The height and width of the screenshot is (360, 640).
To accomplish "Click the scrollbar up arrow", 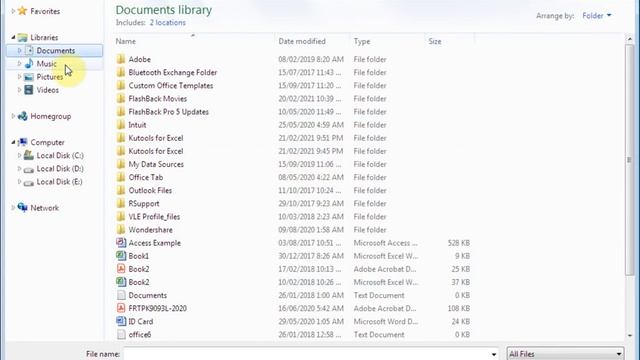I will (629, 39).
